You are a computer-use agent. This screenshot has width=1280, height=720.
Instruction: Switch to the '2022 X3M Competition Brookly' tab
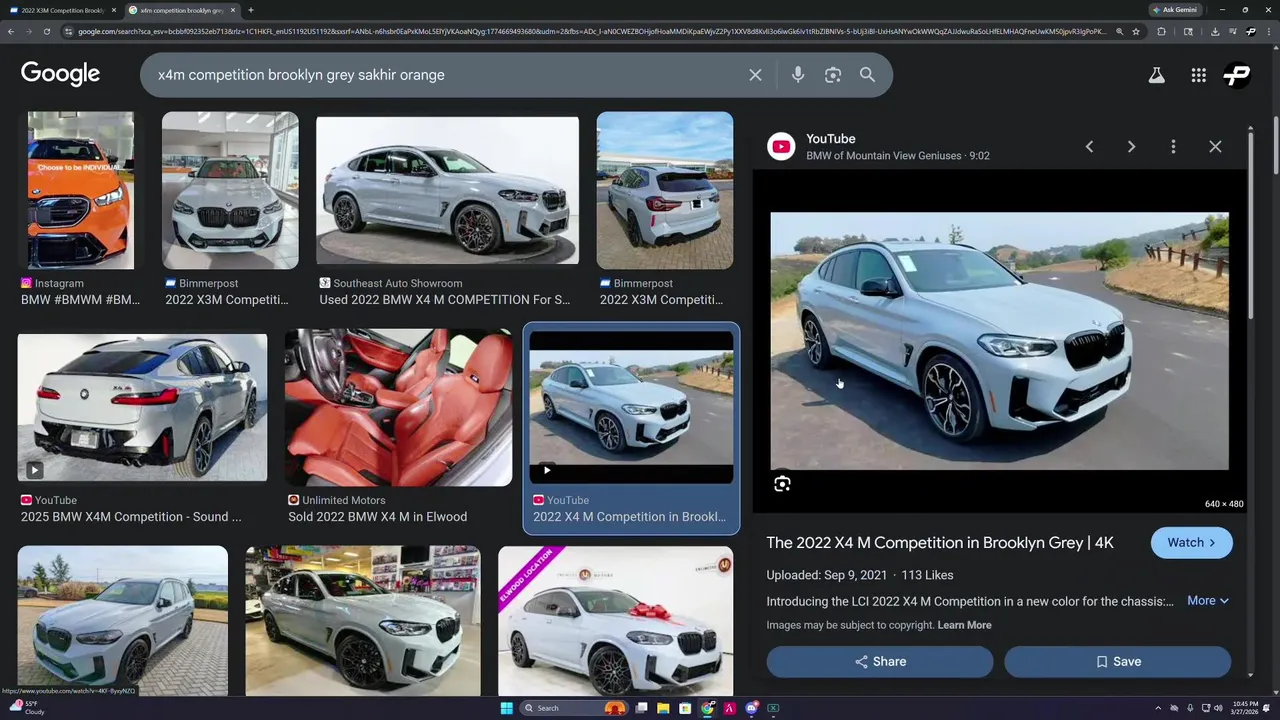(x=63, y=10)
